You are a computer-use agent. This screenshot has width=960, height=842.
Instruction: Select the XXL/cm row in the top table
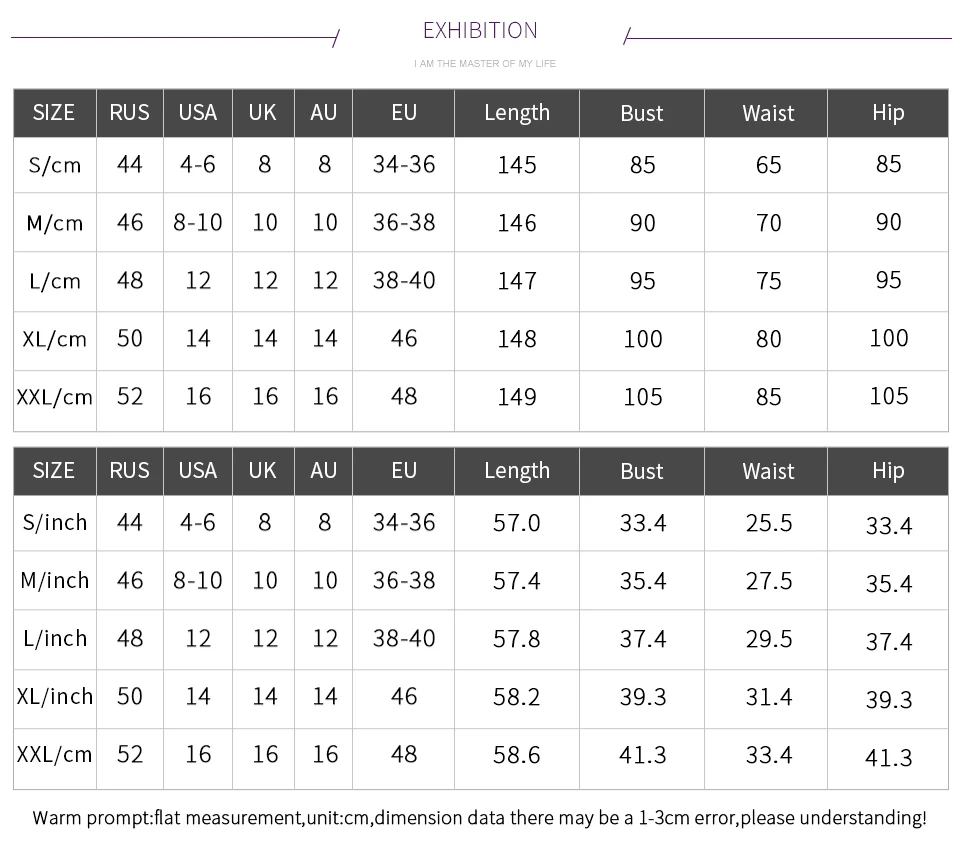click(x=481, y=397)
